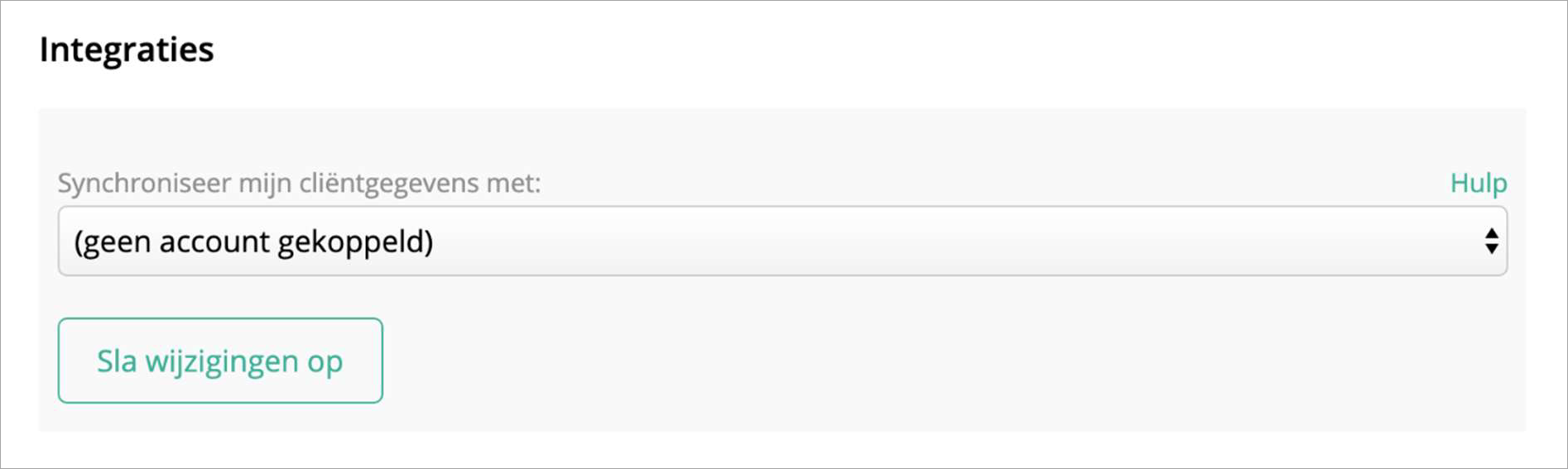Click the Sla wijzigingen op label text
This screenshot has width=1568, height=469.
tap(219, 361)
